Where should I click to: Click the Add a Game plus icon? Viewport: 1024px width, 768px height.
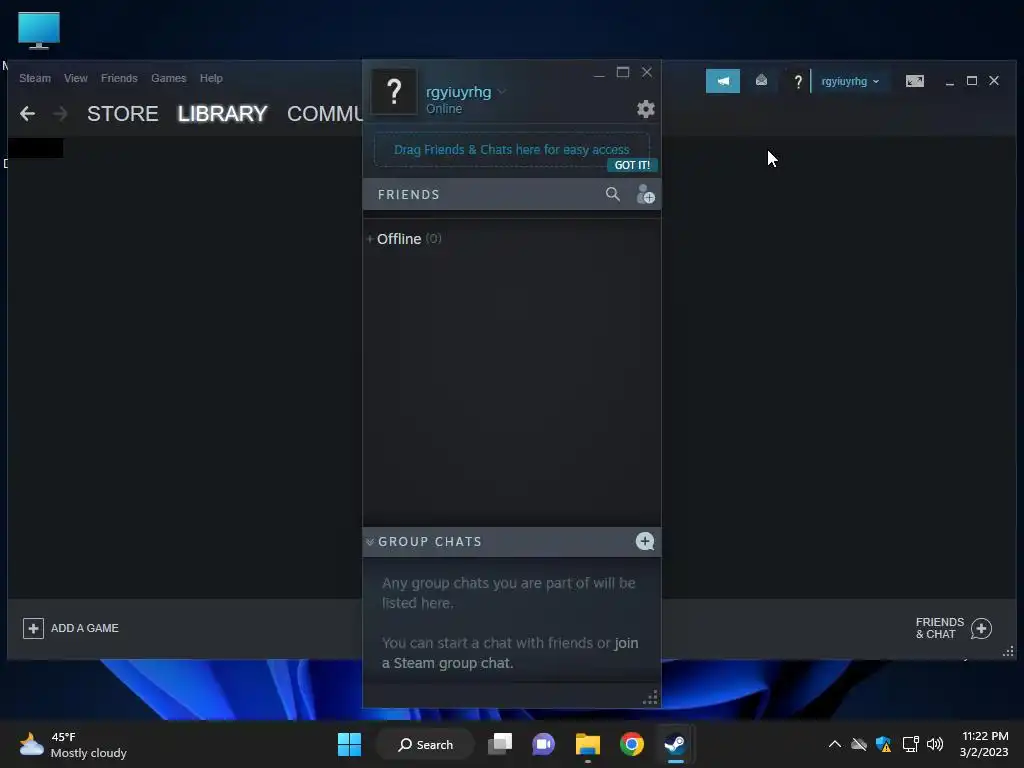pos(33,628)
